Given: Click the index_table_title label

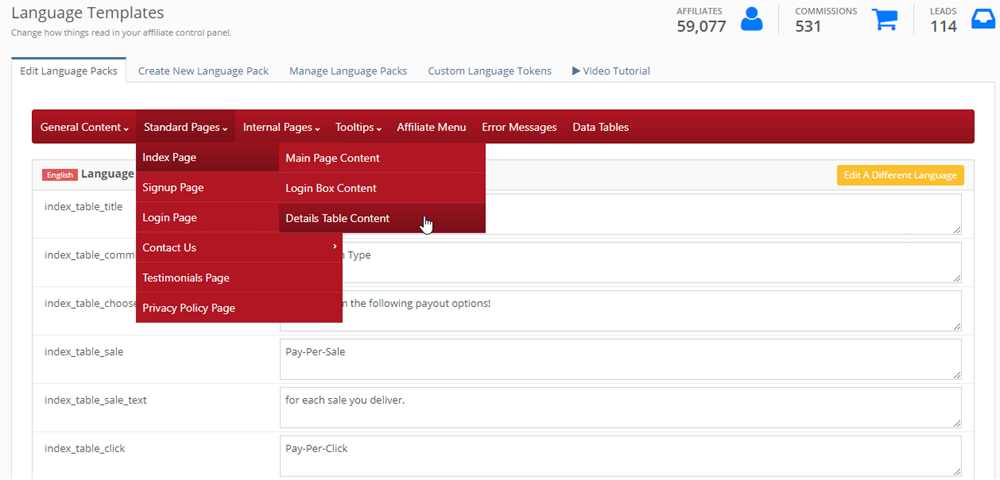Looking at the screenshot, I should click(x=83, y=206).
